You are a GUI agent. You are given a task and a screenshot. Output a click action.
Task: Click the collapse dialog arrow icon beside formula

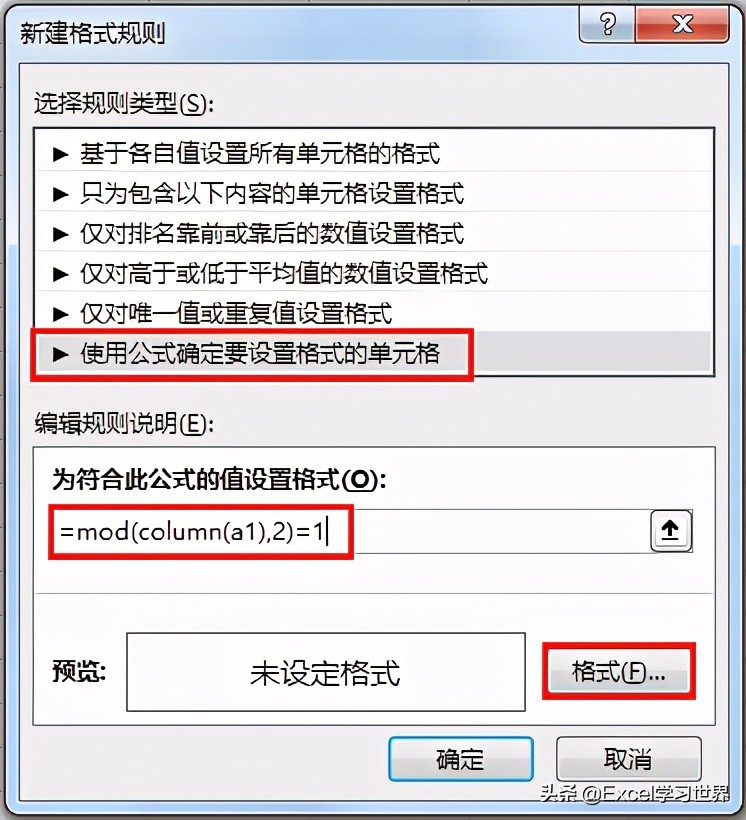(x=670, y=531)
